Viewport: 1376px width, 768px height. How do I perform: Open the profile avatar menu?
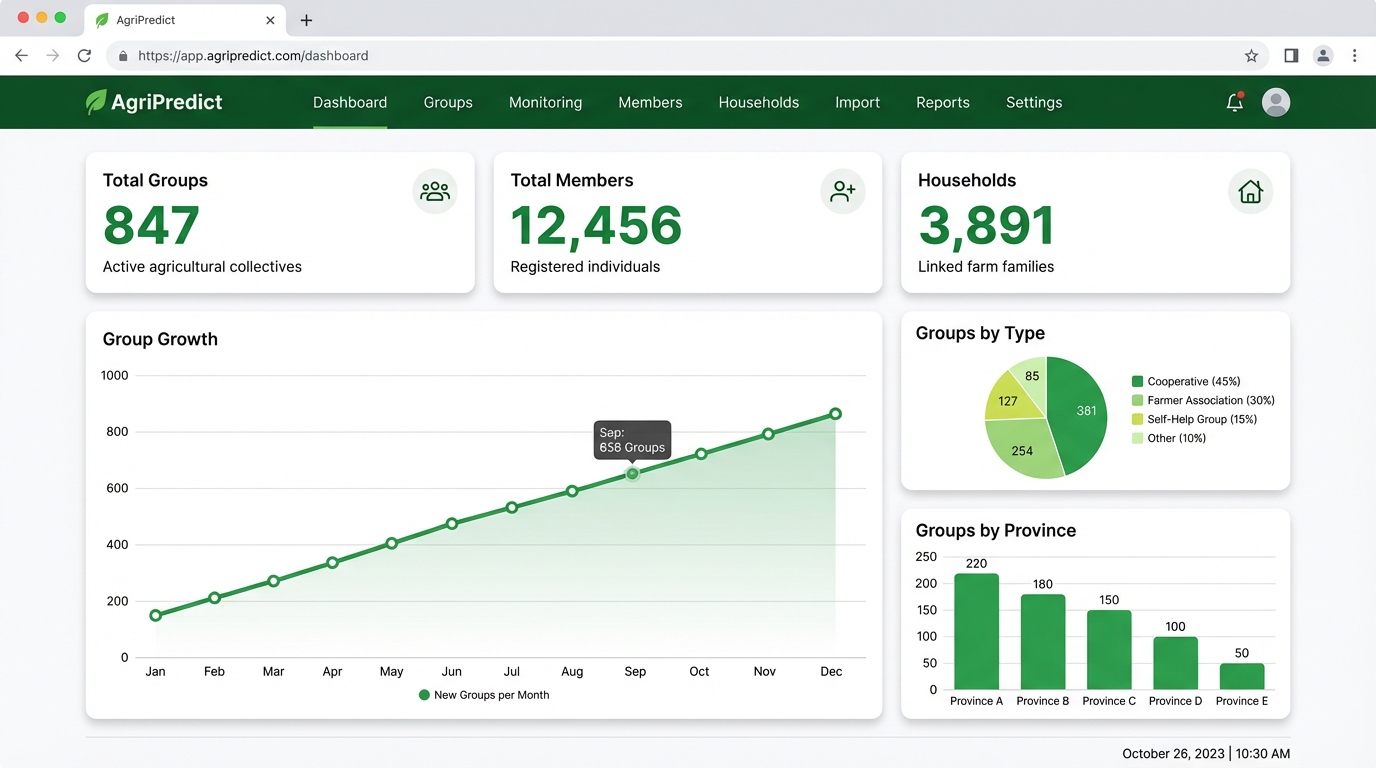pos(1276,102)
